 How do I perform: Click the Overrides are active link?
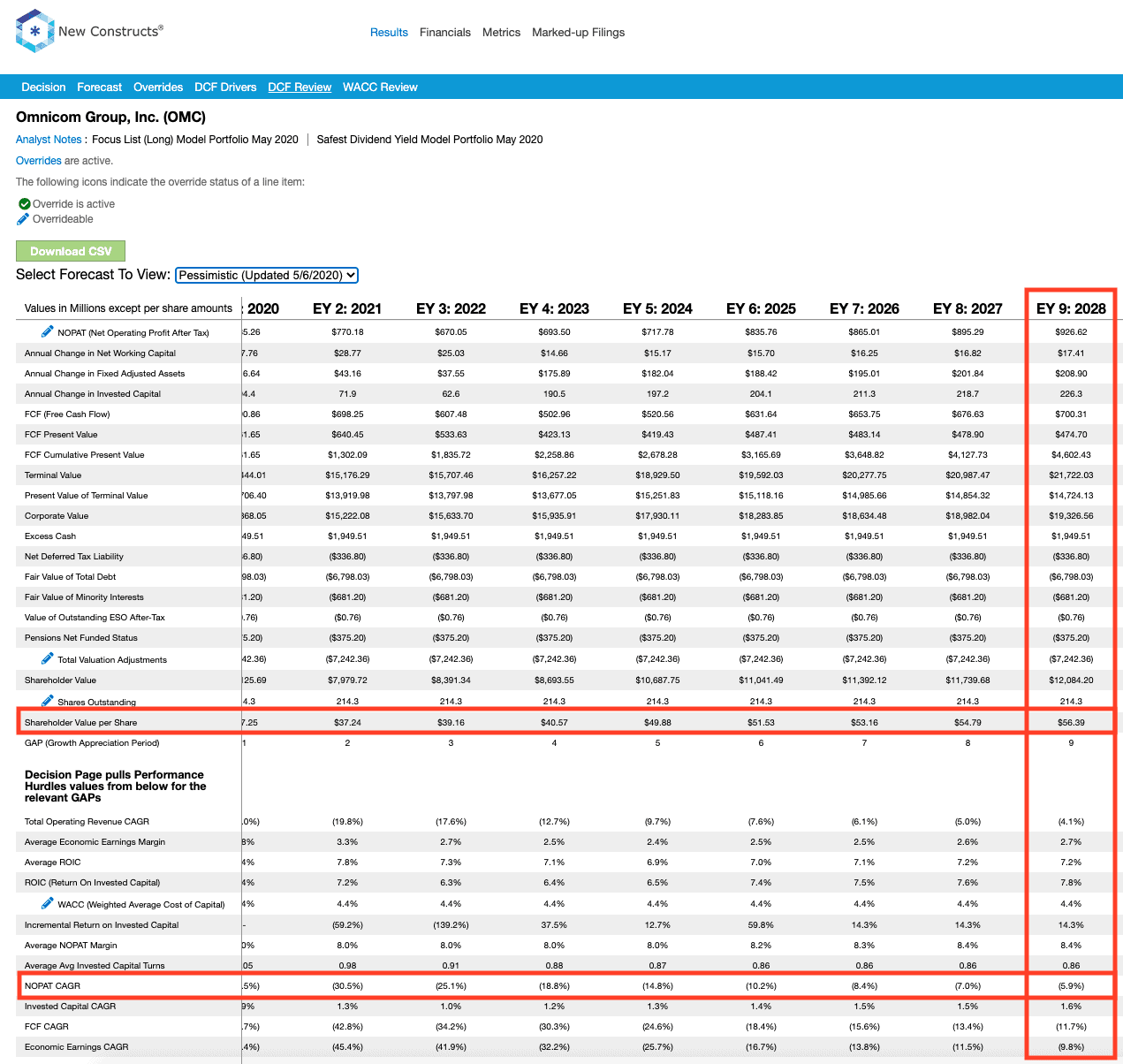point(39,161)
